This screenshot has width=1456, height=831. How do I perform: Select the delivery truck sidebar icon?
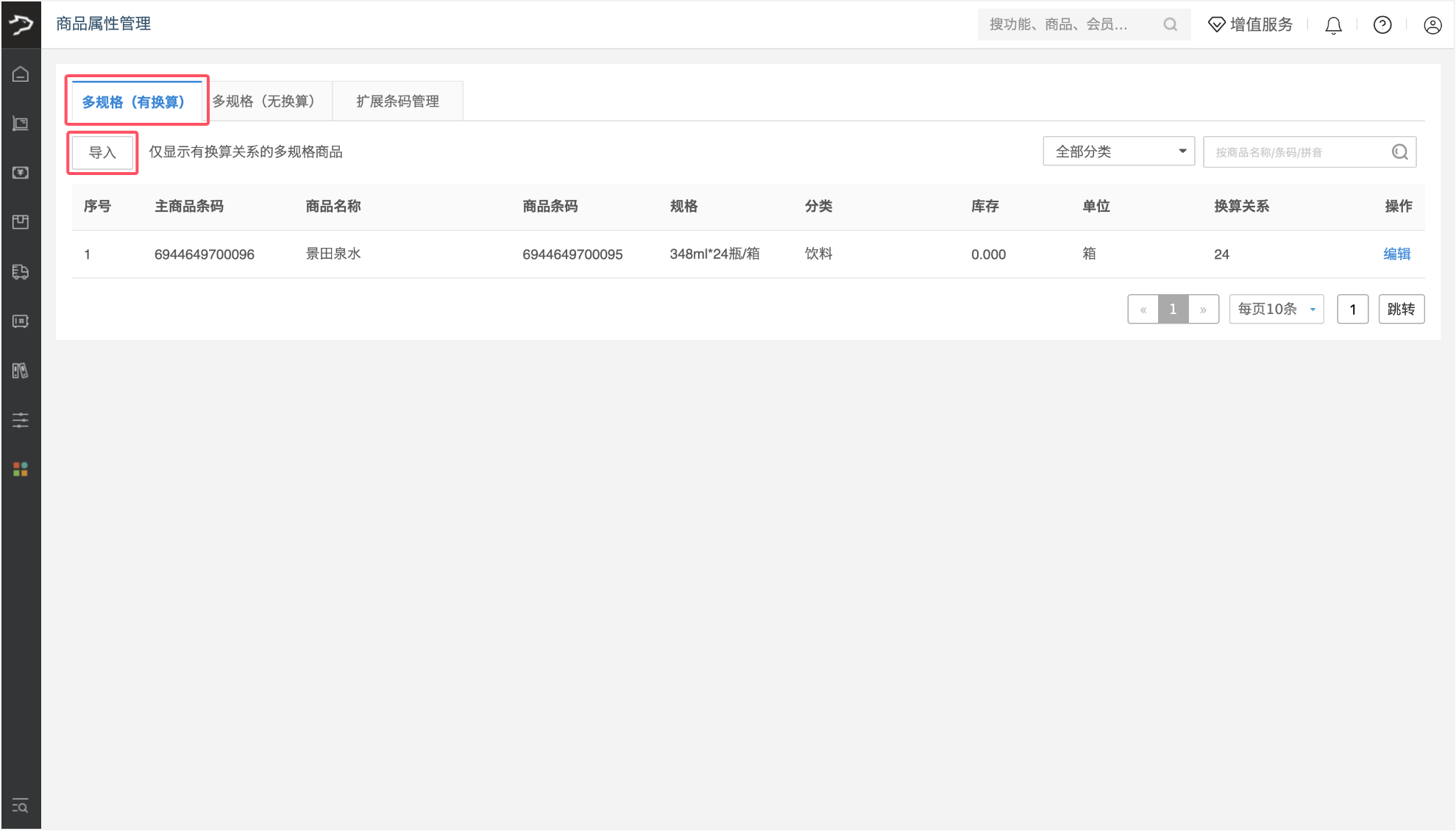pos(21,272)
